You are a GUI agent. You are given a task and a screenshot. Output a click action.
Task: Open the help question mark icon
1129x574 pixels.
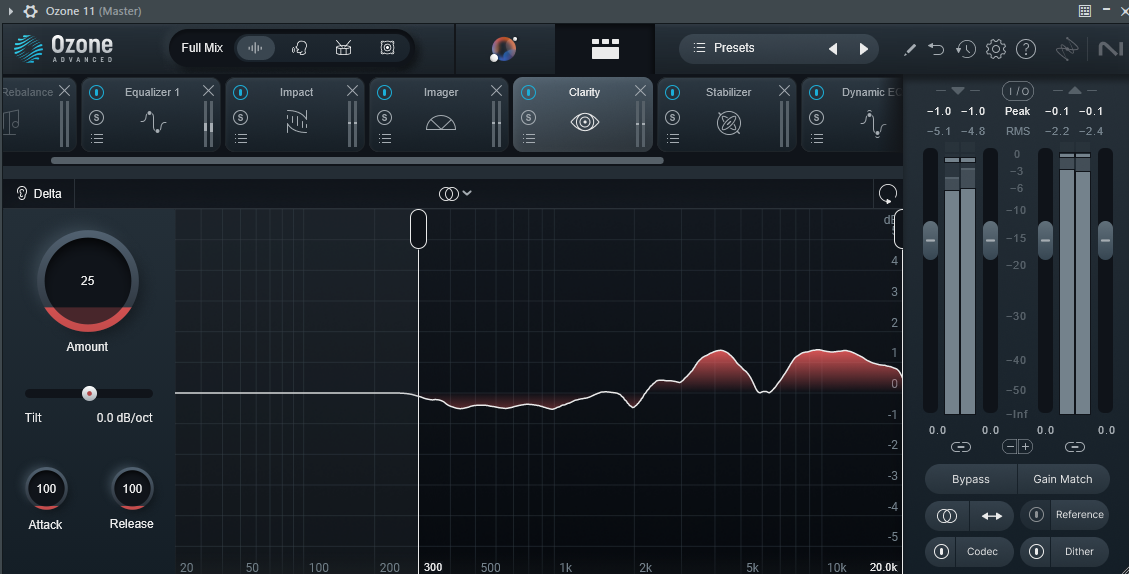[1025, 49]
